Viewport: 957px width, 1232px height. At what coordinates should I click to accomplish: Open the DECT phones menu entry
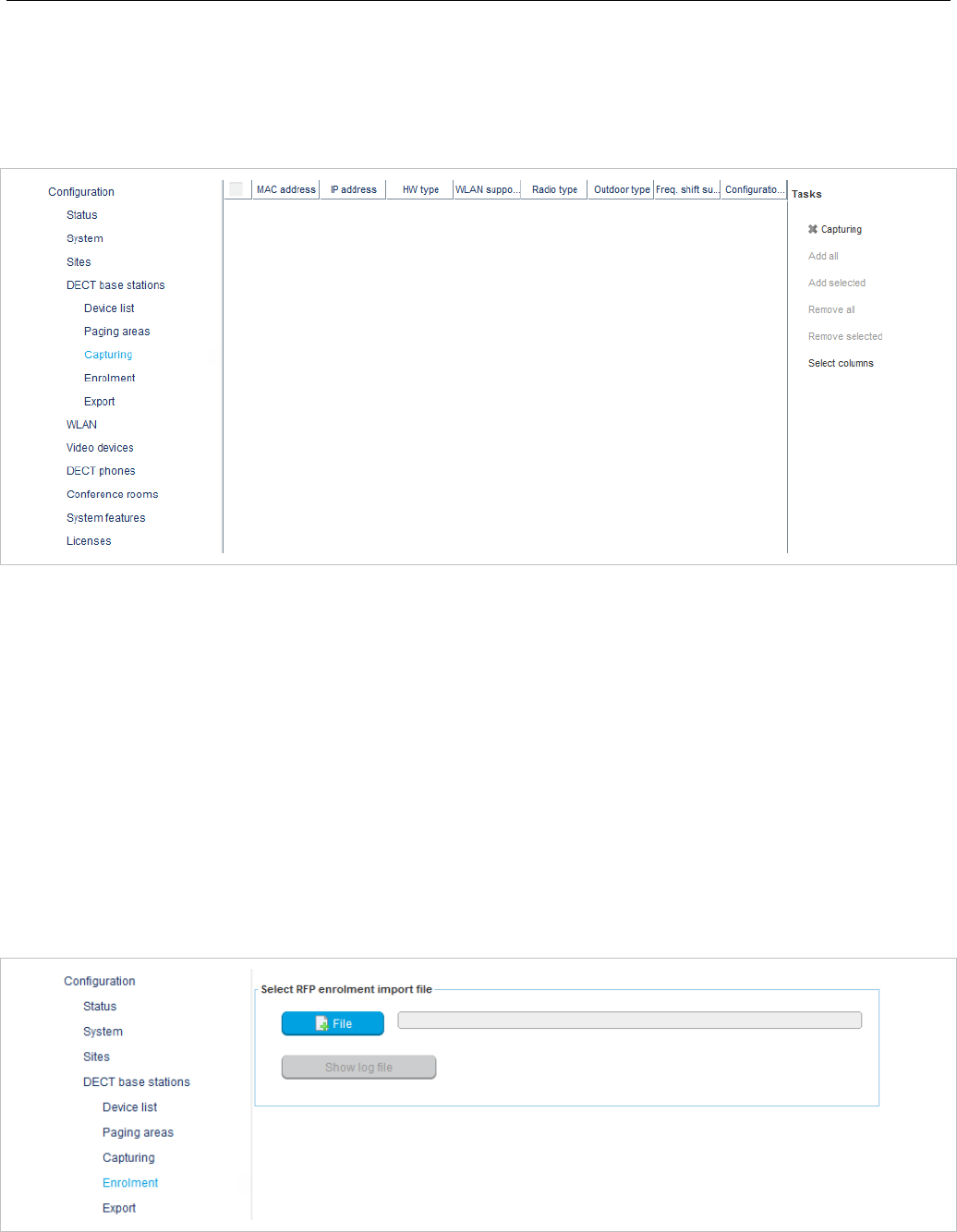tap(101, 471)
